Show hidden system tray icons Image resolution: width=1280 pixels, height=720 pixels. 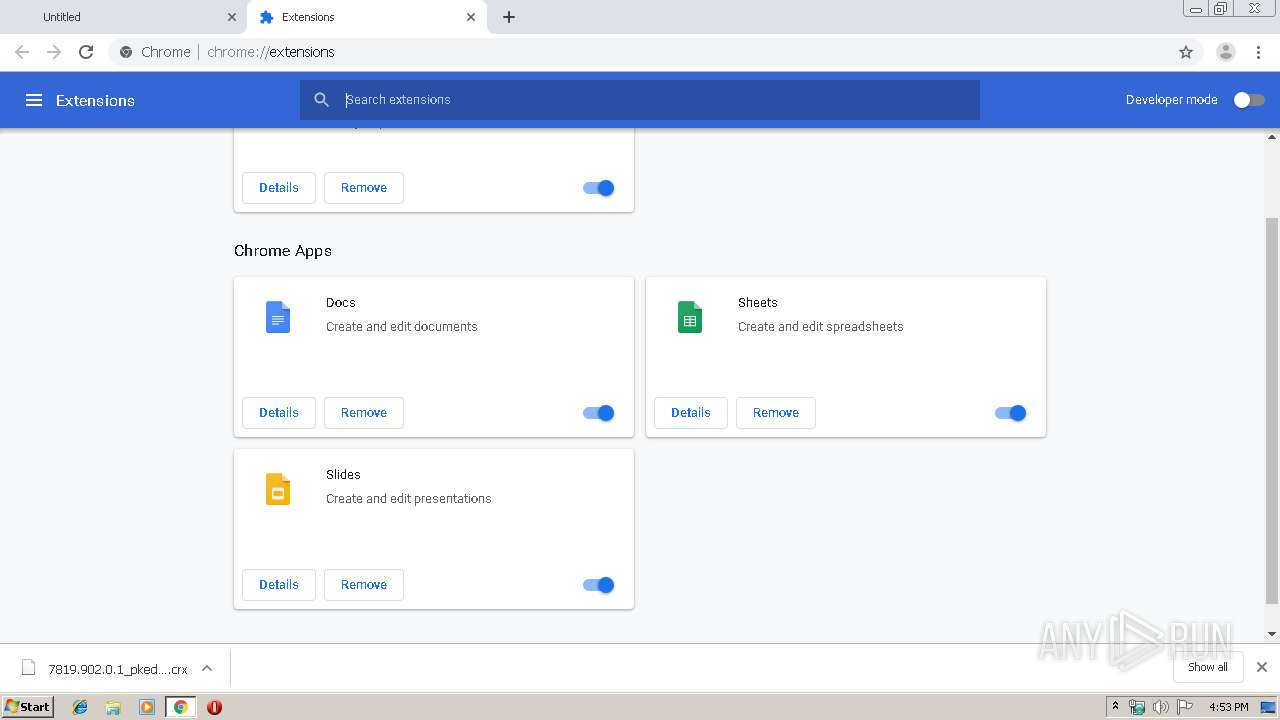point(1115,707)
